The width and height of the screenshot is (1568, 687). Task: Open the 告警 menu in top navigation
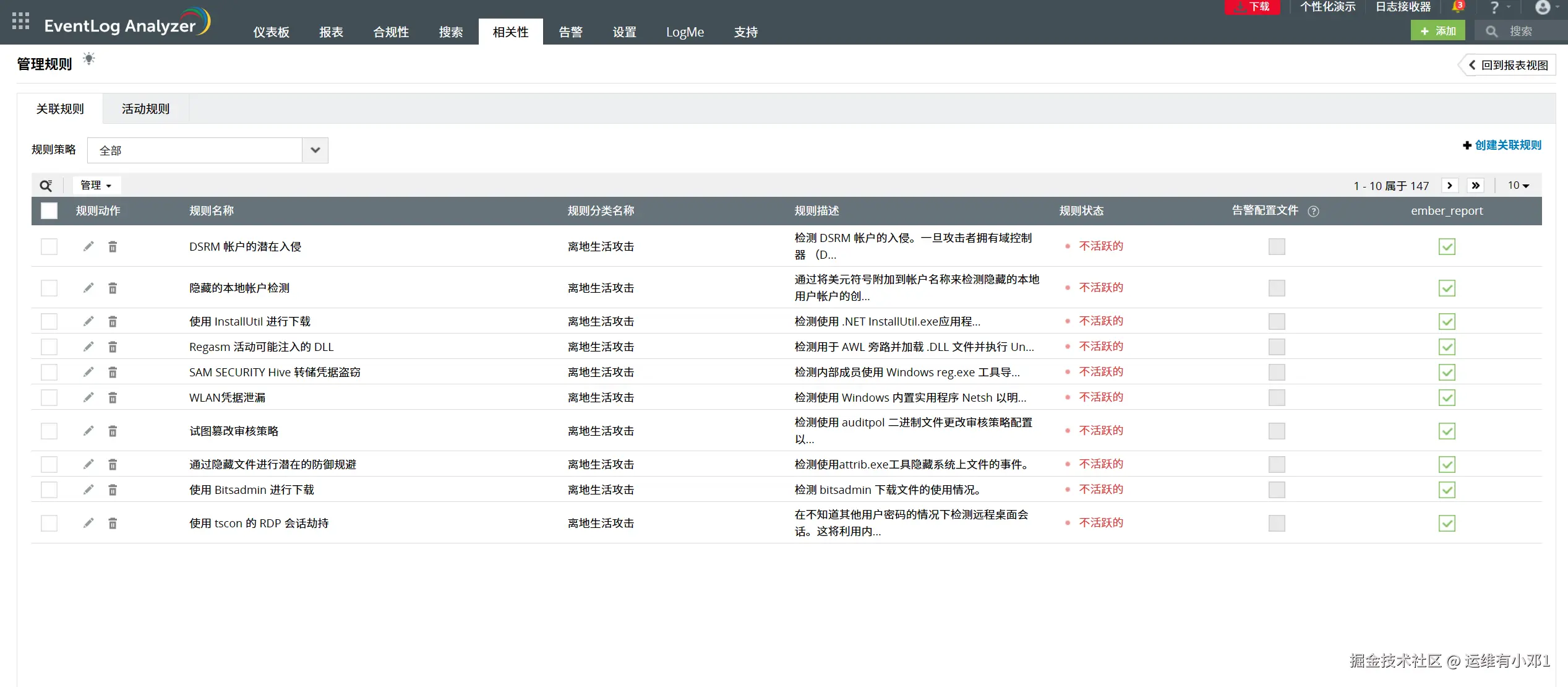coord(570,32)
